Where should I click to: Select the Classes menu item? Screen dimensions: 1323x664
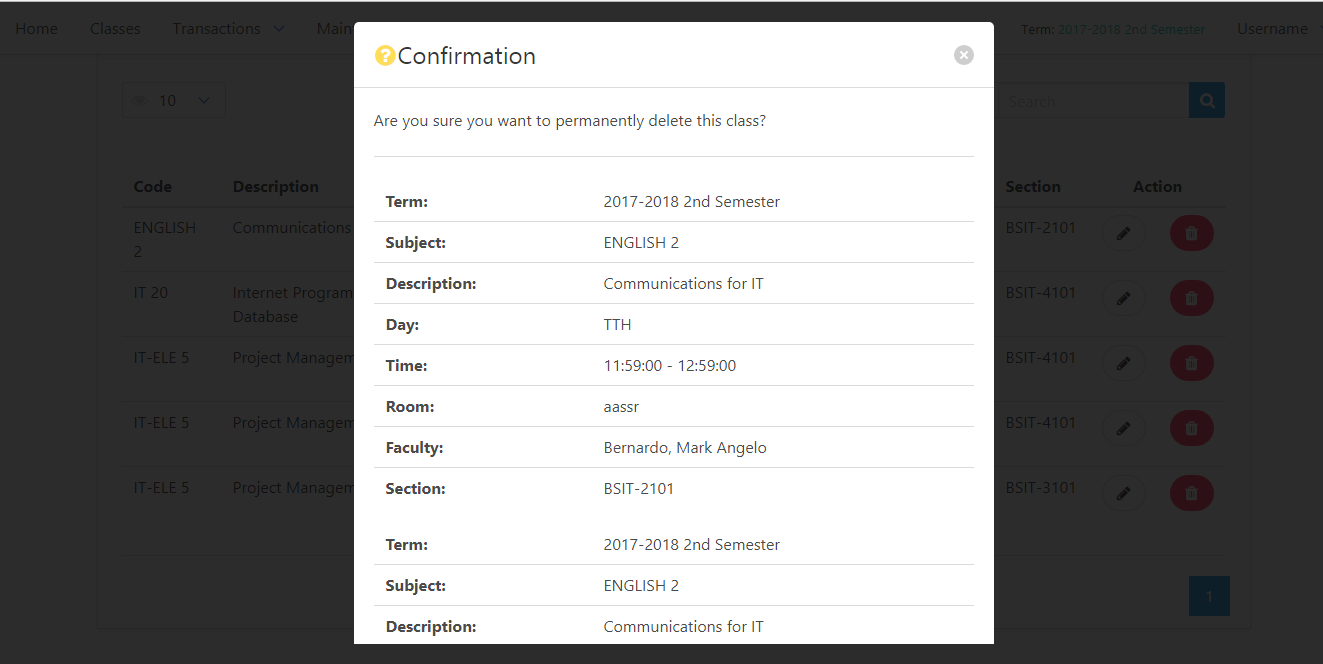(114, 28)
